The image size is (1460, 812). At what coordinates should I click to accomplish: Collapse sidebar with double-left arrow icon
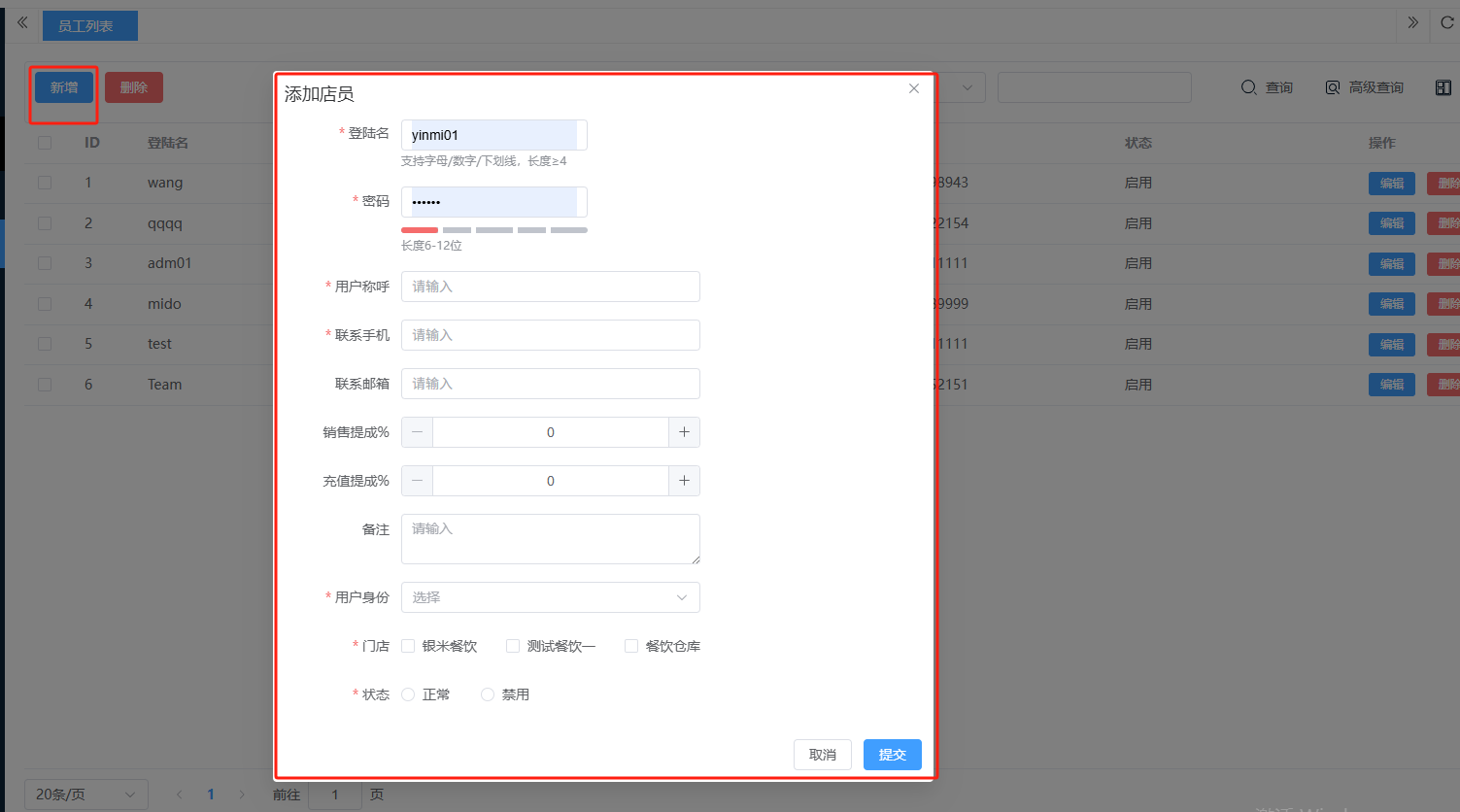pos(22,22)
